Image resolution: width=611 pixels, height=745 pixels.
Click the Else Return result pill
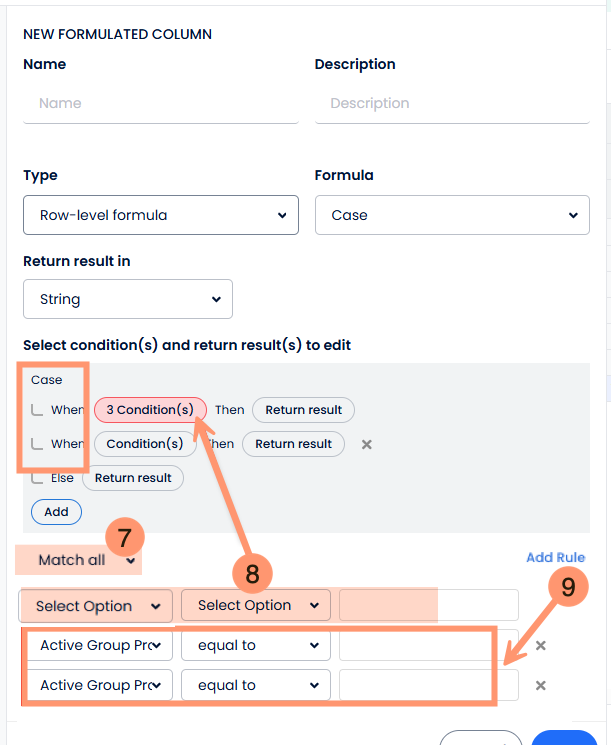[x=133, y=478]
